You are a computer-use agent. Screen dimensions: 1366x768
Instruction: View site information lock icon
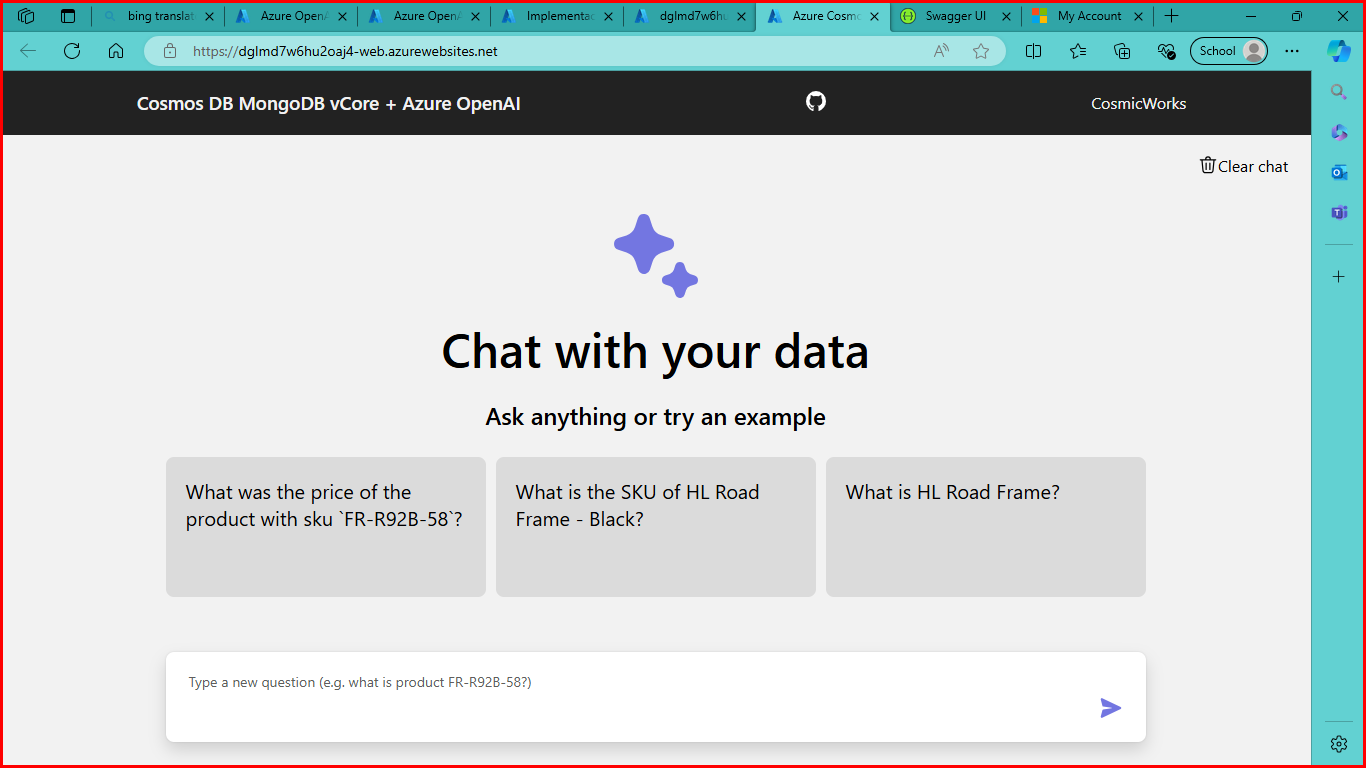(x=170, y=51)
